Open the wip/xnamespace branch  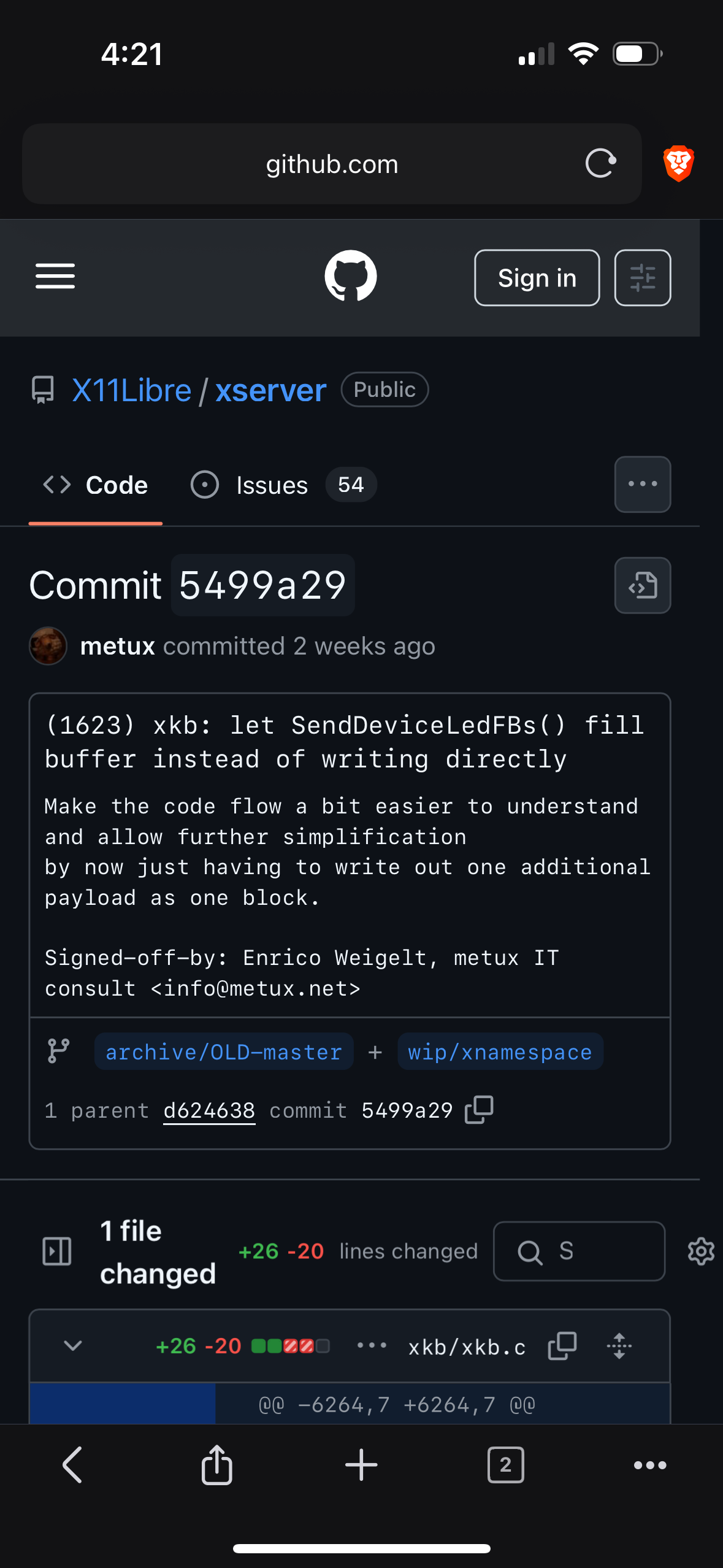500,1052
